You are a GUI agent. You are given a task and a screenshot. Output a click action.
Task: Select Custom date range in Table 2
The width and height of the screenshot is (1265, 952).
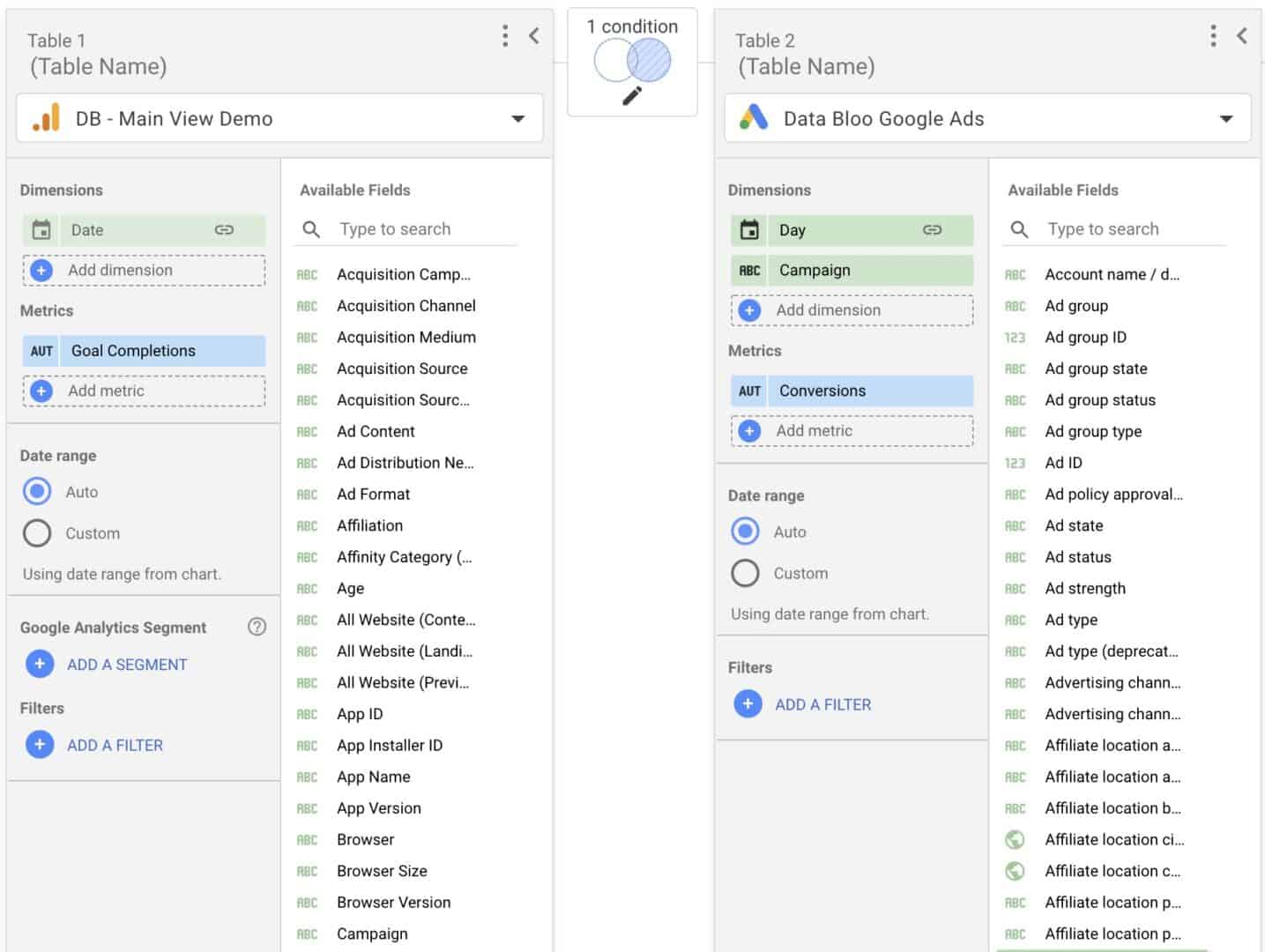(745, 573)
